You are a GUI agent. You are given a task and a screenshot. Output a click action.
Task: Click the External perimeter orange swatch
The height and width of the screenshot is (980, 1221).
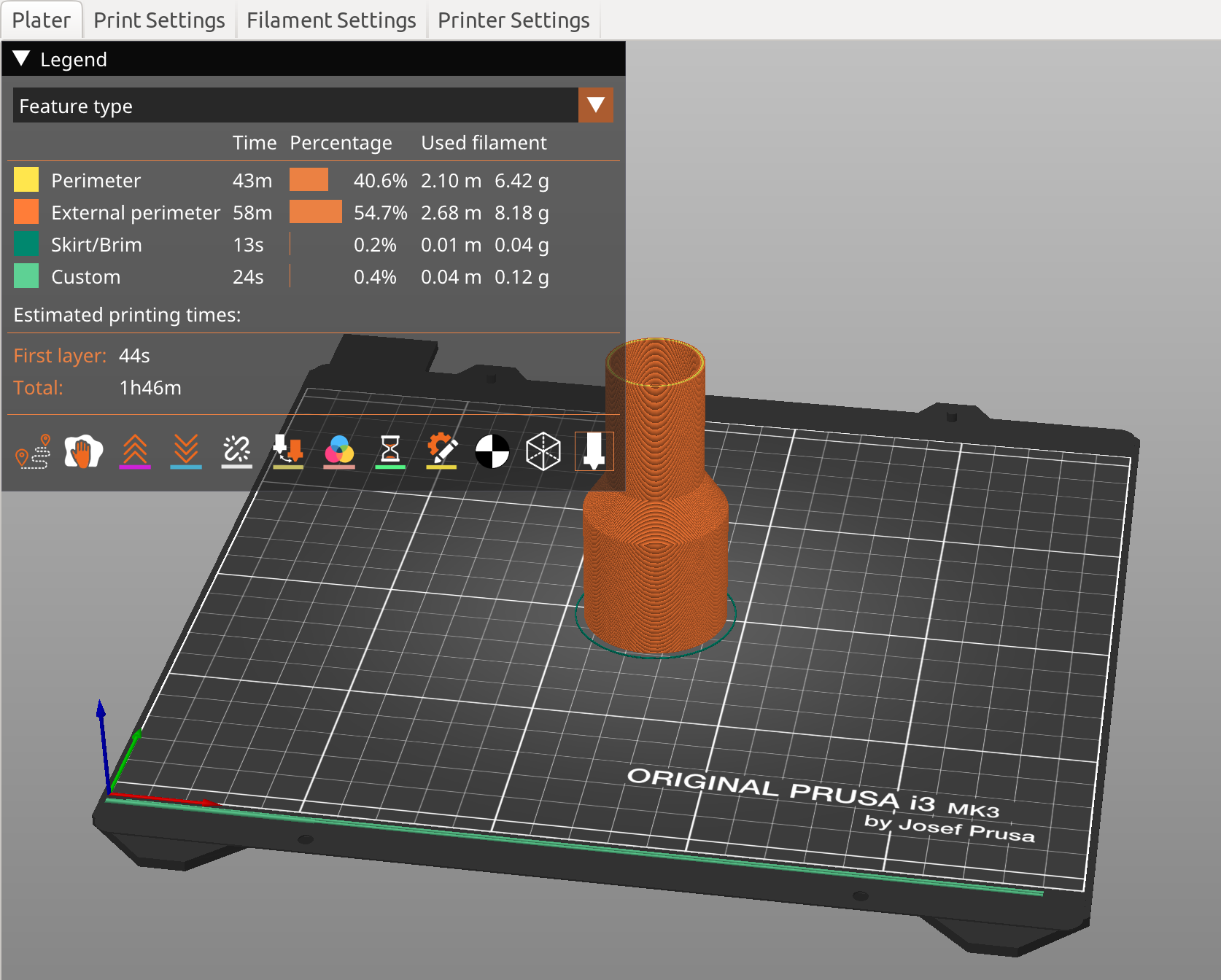pos(26,212)
